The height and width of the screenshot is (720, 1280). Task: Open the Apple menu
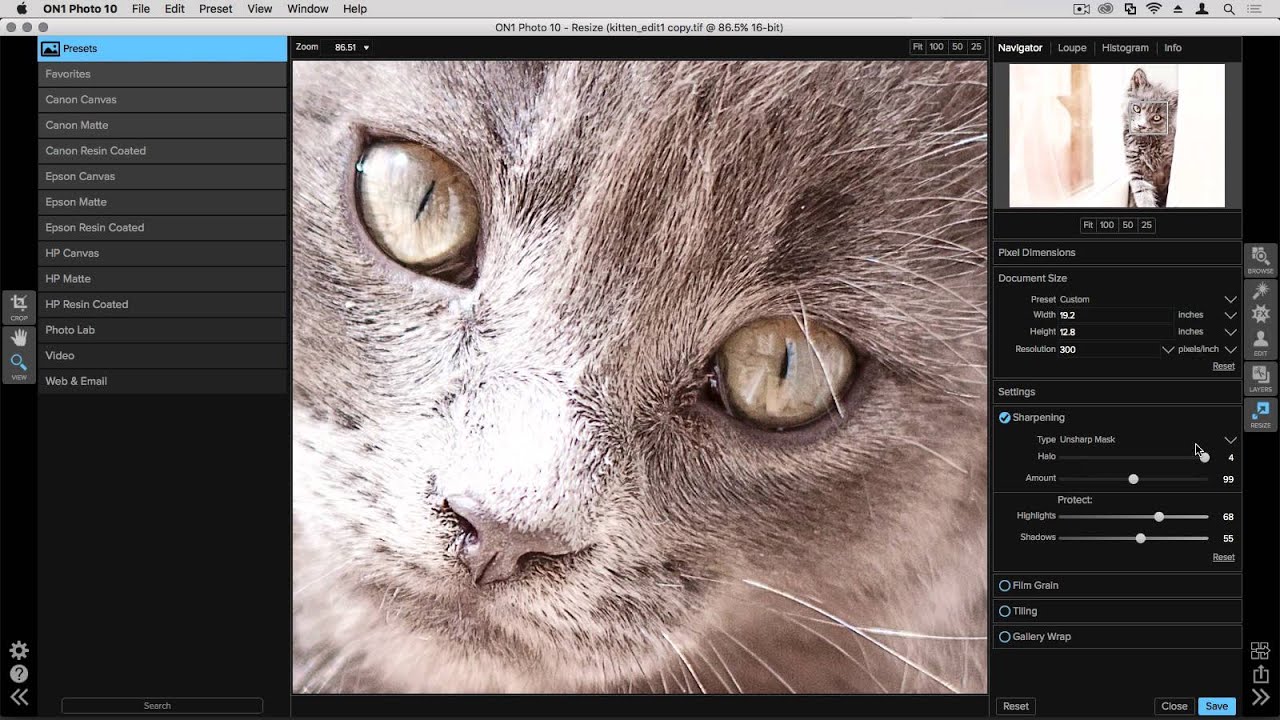[x=21, y=9]
